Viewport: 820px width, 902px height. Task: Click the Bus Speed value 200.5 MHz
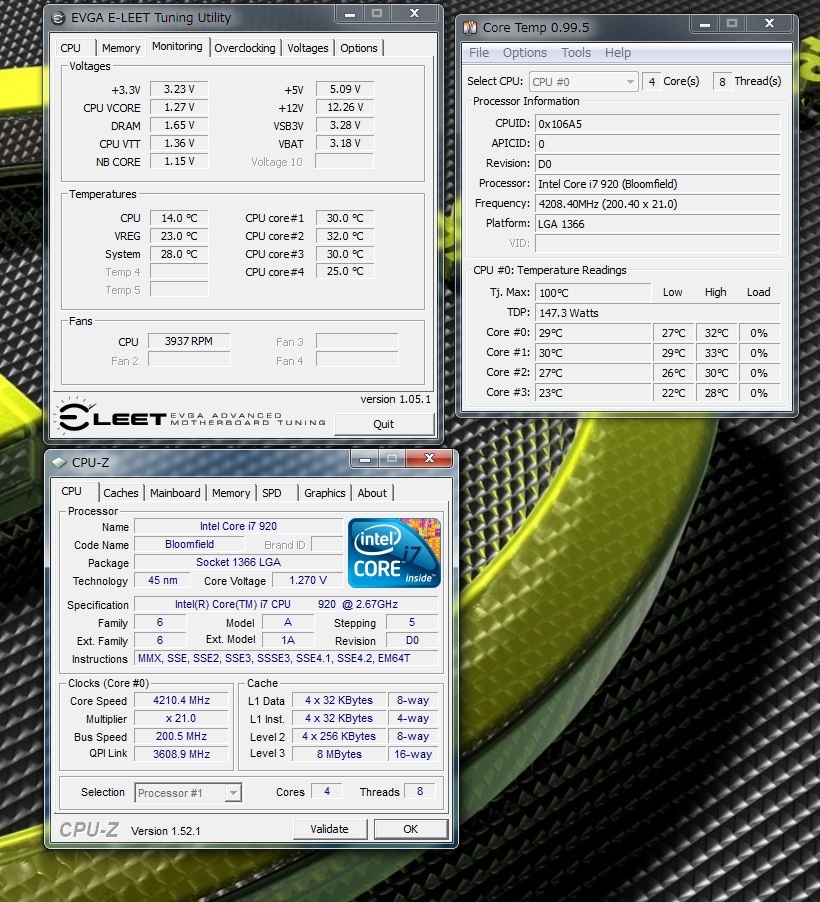pos(181,736)
